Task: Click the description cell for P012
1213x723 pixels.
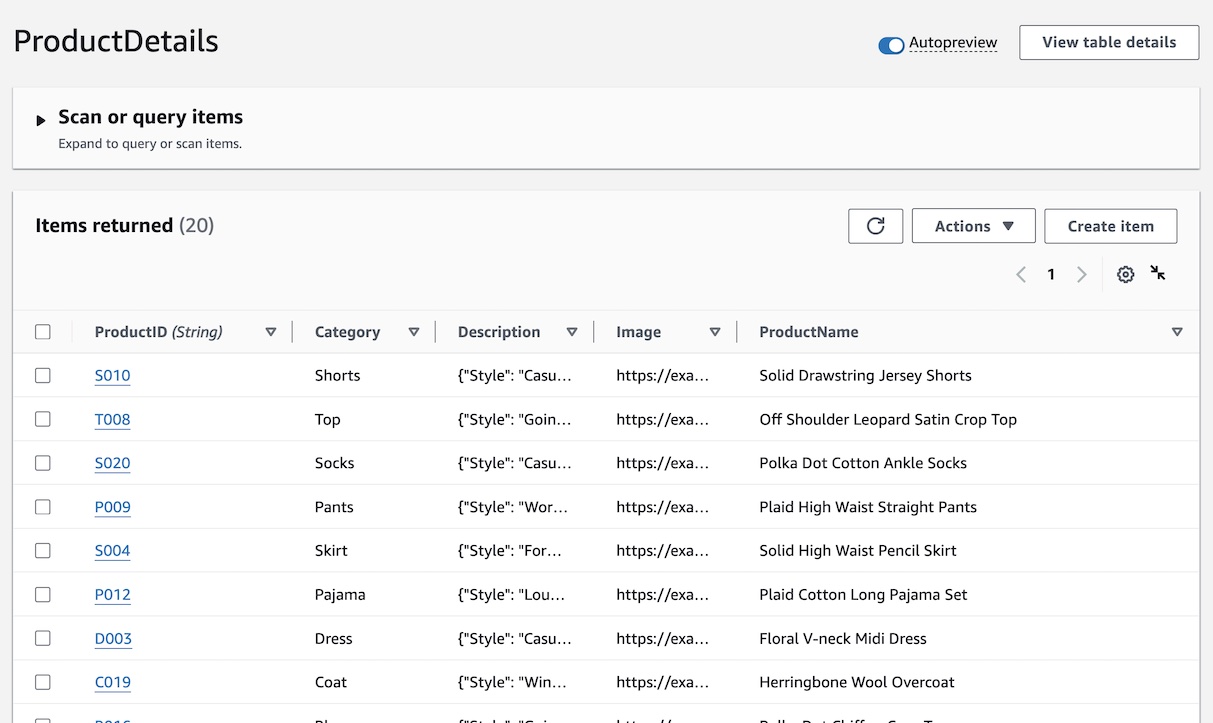Action: 512,594
